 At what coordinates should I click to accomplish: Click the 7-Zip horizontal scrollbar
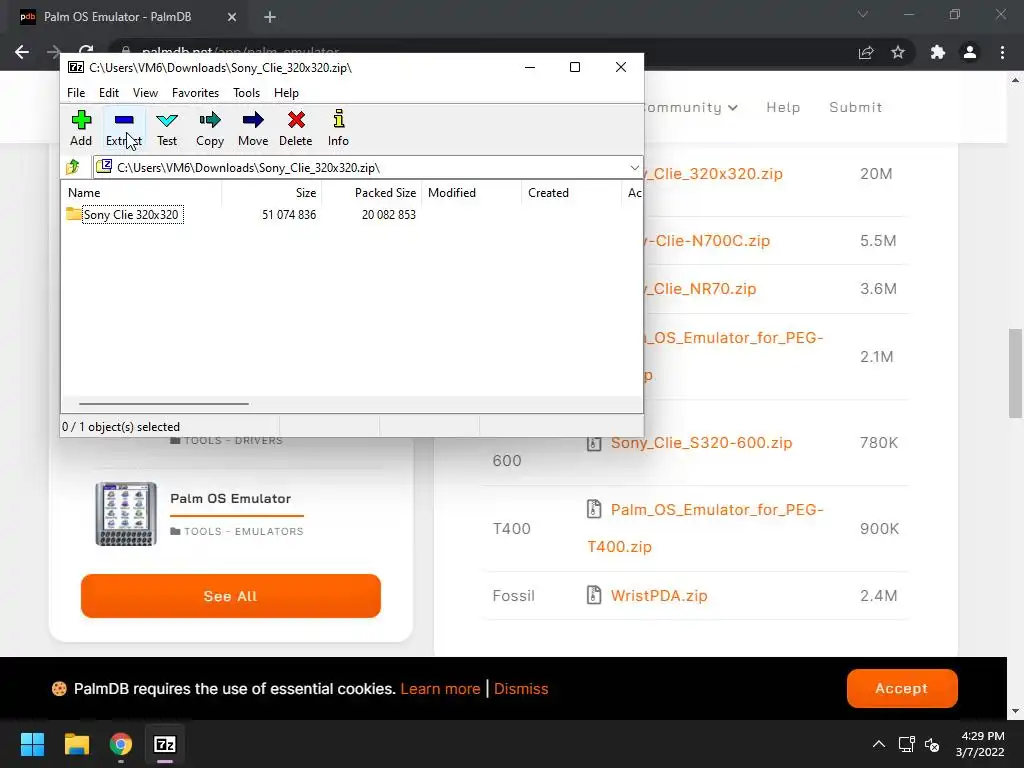pyautogui.click(x=164, y=404)
